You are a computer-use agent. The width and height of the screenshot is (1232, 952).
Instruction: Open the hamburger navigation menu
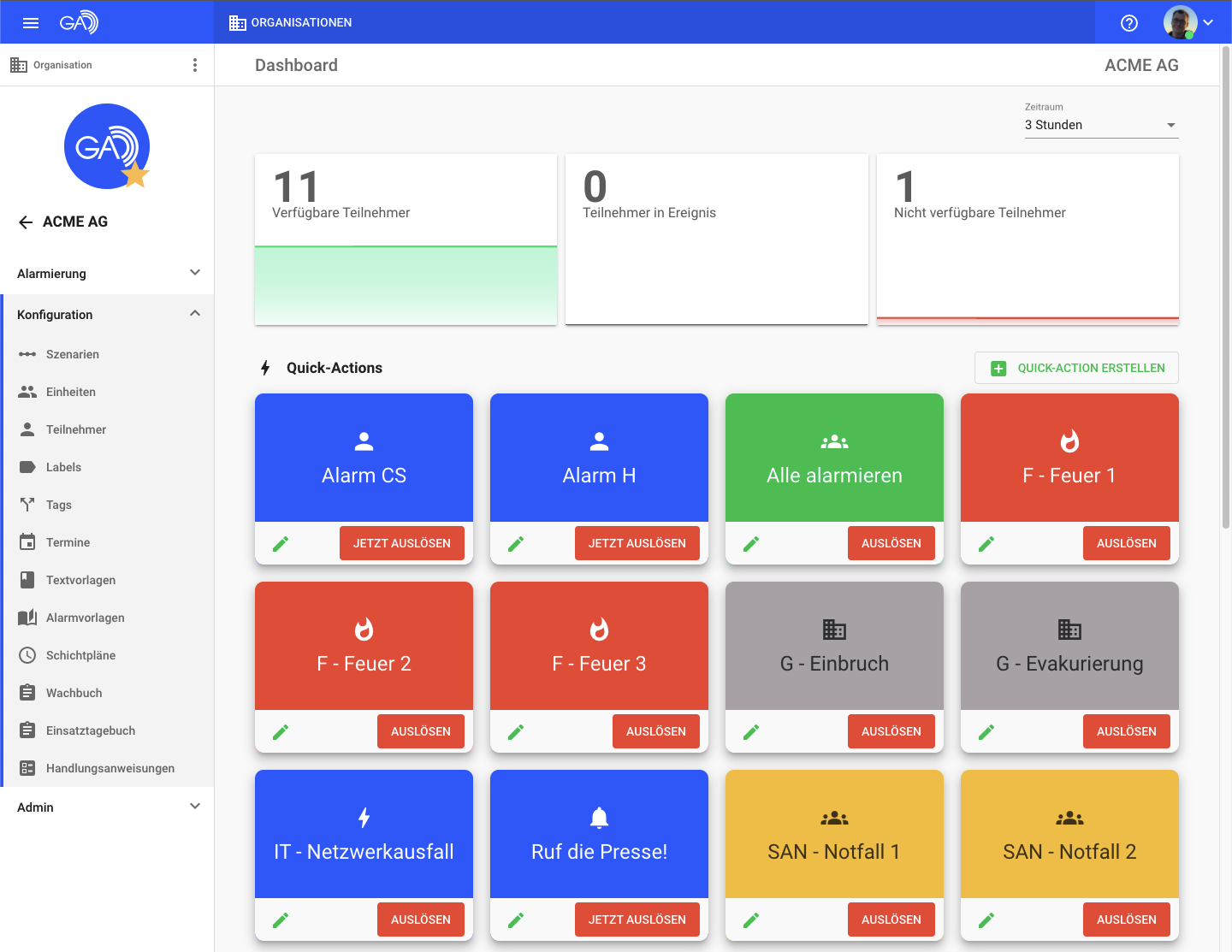31,23
